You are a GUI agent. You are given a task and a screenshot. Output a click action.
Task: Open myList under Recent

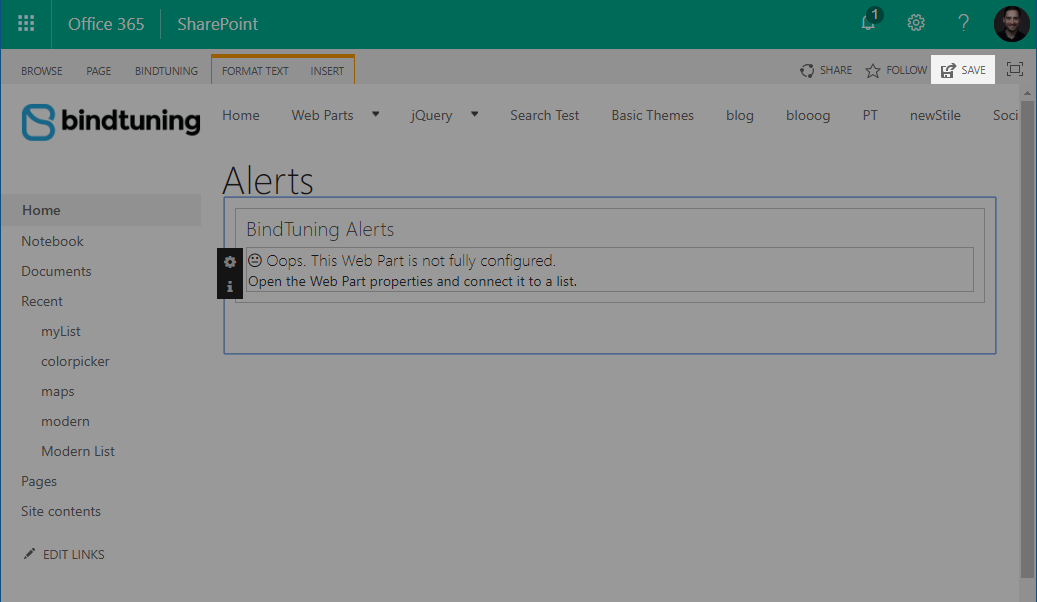[61, 331]
